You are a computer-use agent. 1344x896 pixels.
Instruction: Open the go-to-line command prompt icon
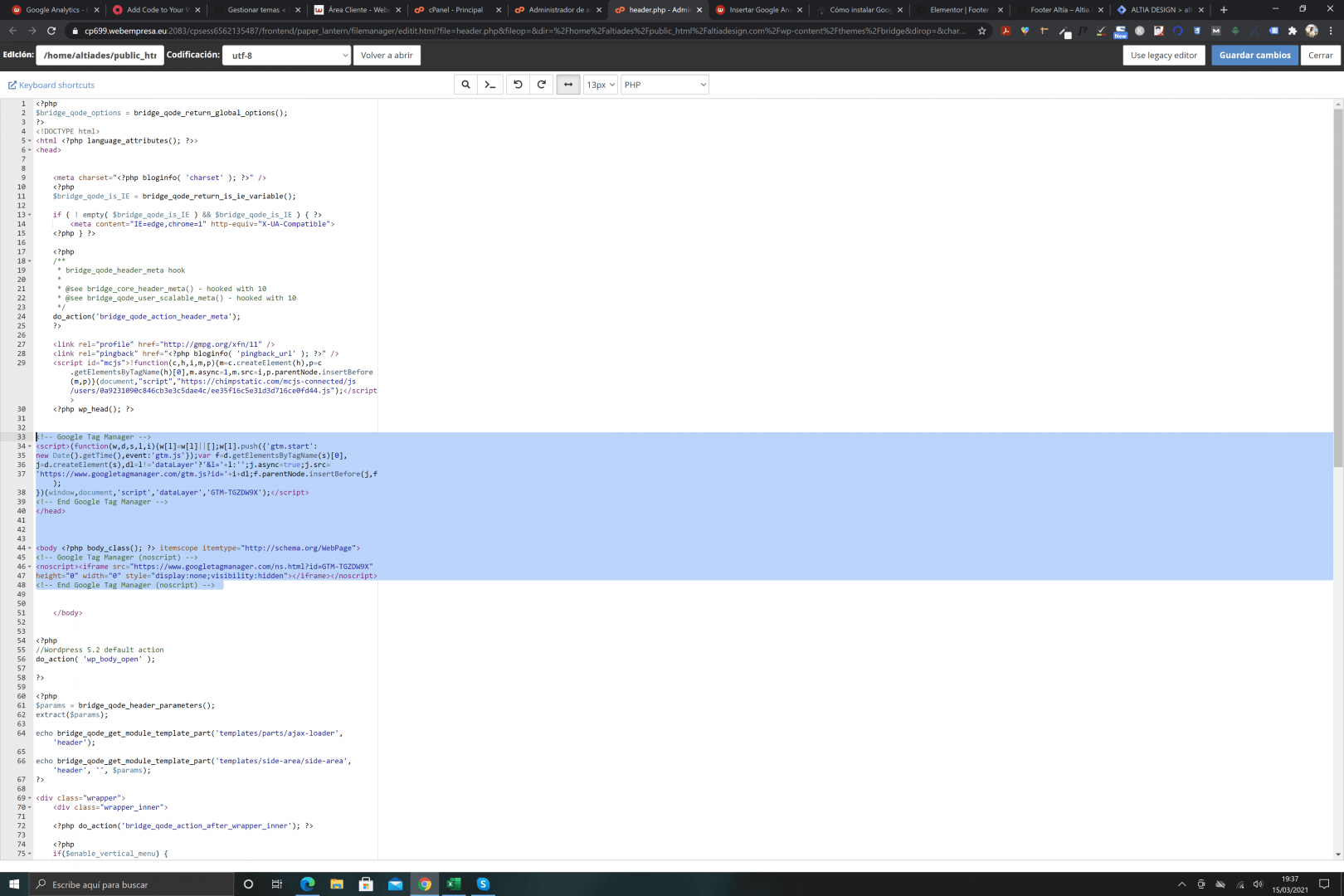[x=490, y=85]
